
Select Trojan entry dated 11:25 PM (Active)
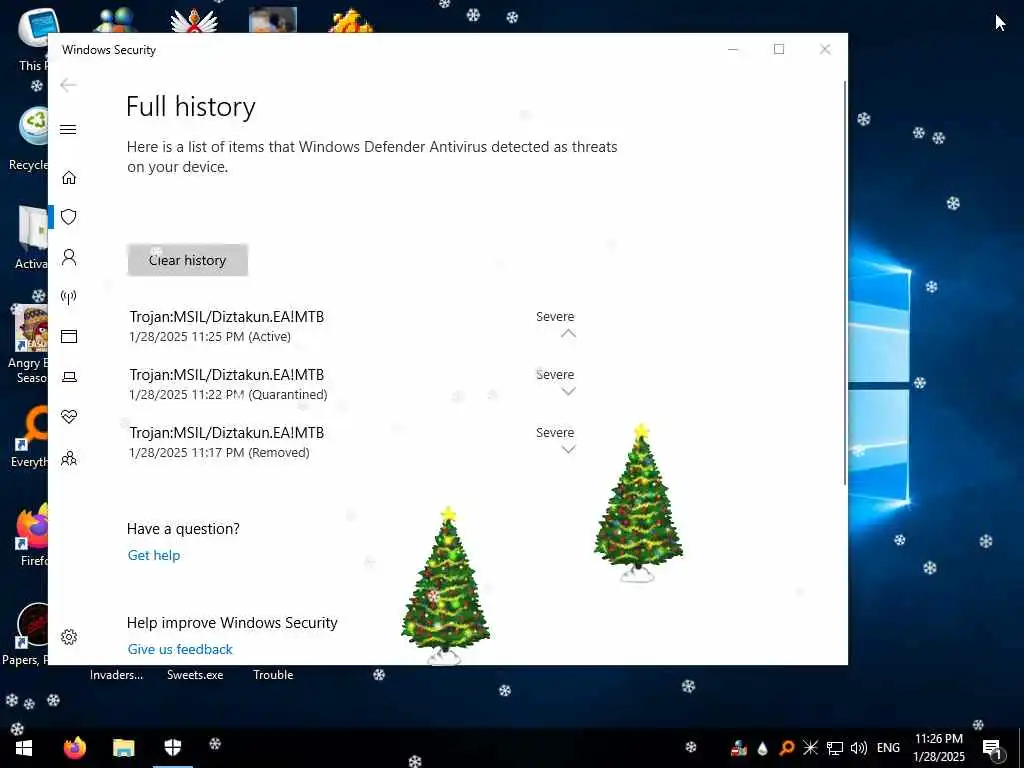pos(353,326)
